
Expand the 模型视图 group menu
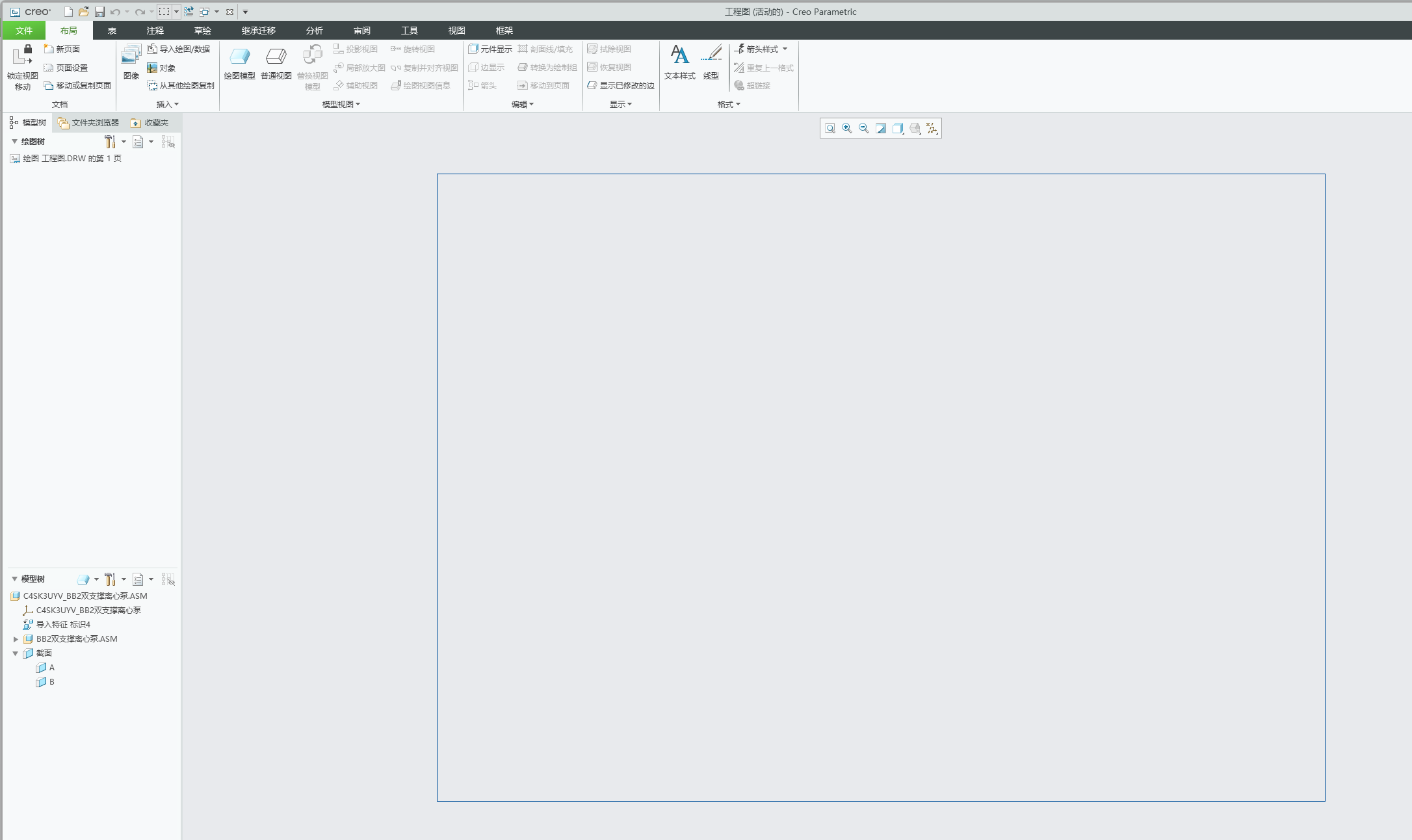pos(341,104)
